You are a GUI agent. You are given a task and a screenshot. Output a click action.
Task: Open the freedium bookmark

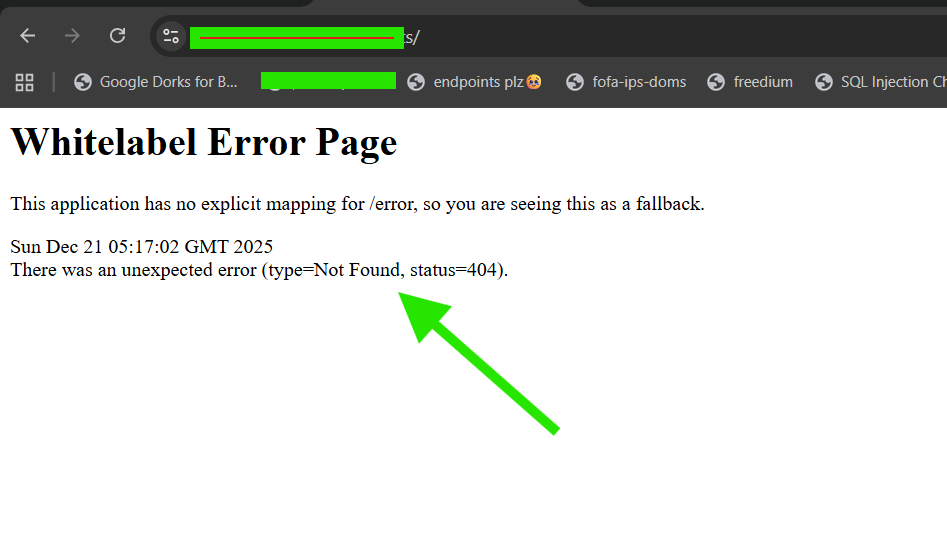pyautogui.click(x=751, y=82)
